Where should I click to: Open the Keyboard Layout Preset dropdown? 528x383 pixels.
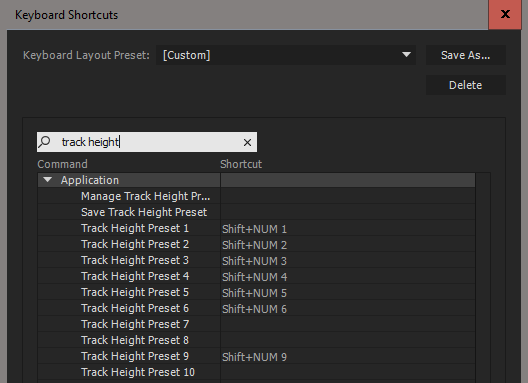286,55
